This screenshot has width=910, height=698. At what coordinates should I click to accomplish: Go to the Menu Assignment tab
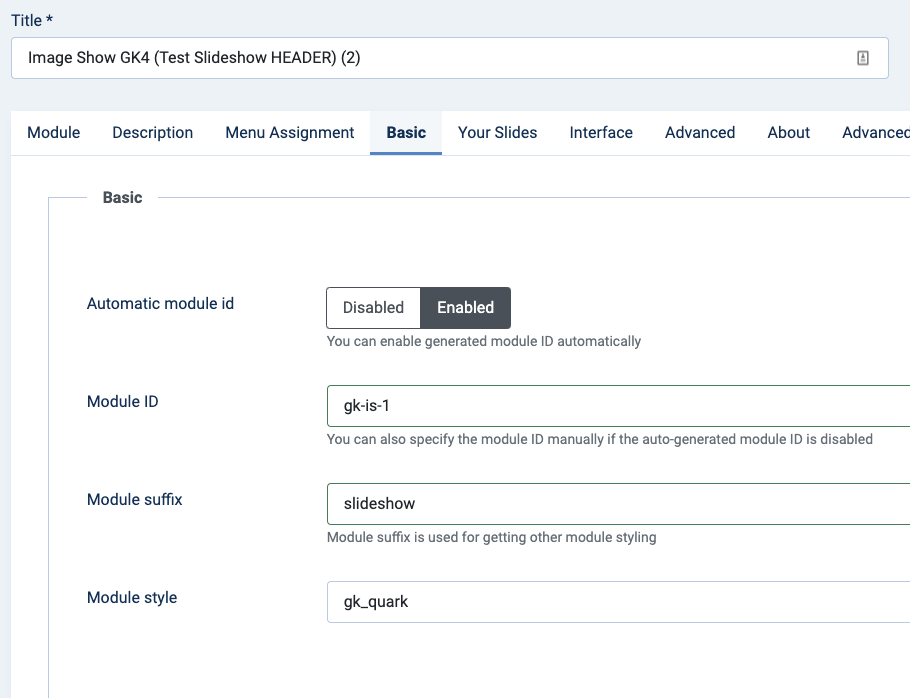[x=290, y=132]
